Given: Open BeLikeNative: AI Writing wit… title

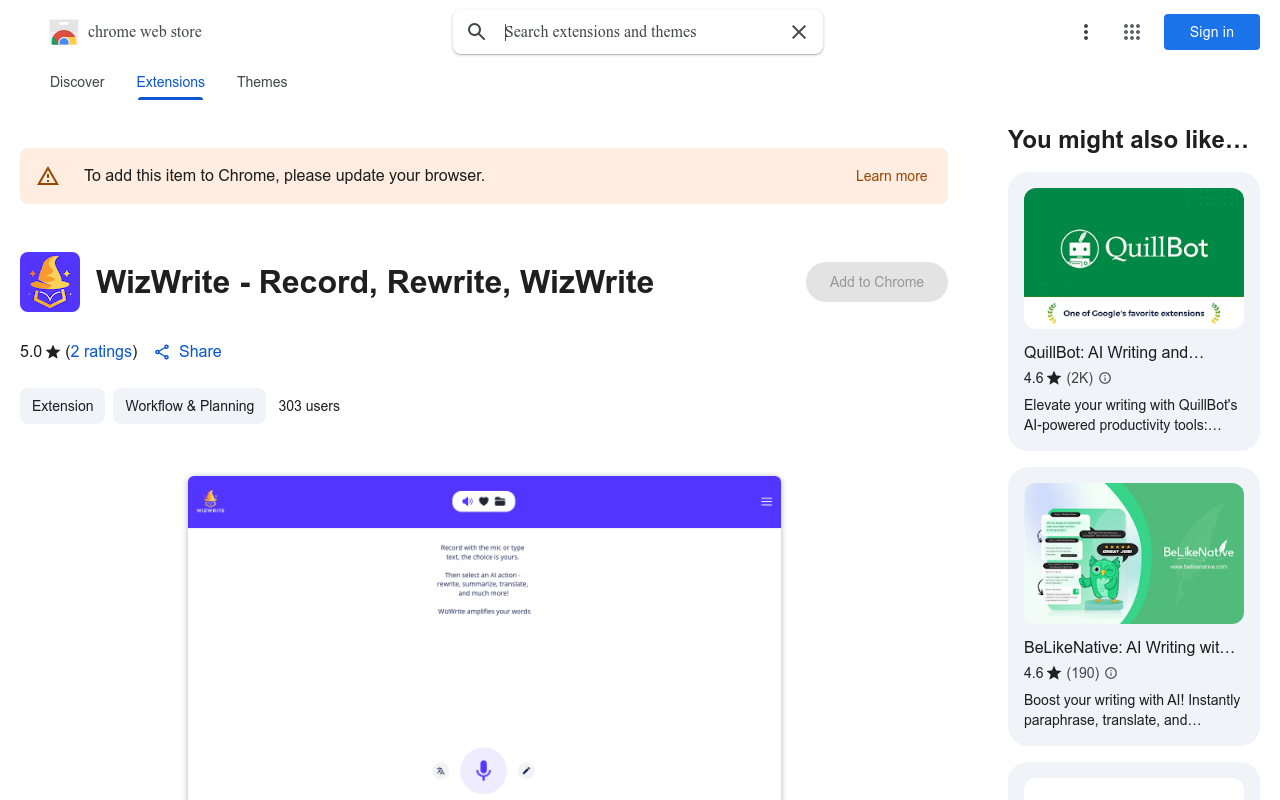Looking at the screenshot, I should [1129, 647].
